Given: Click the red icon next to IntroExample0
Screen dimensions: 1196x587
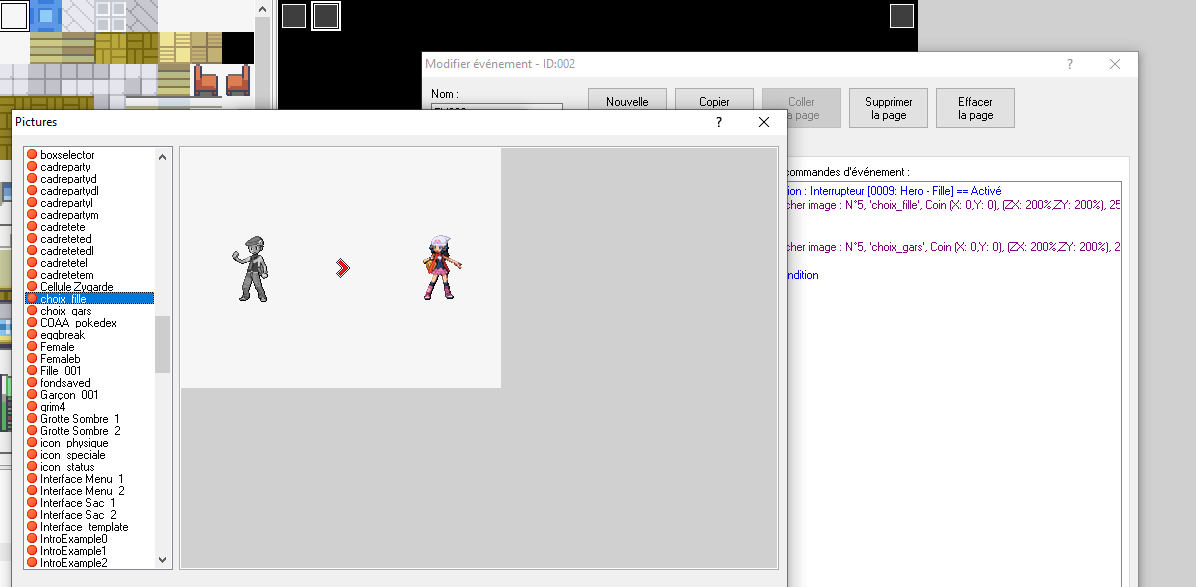Looking at the screenshot, I should (x=32, y=539).
